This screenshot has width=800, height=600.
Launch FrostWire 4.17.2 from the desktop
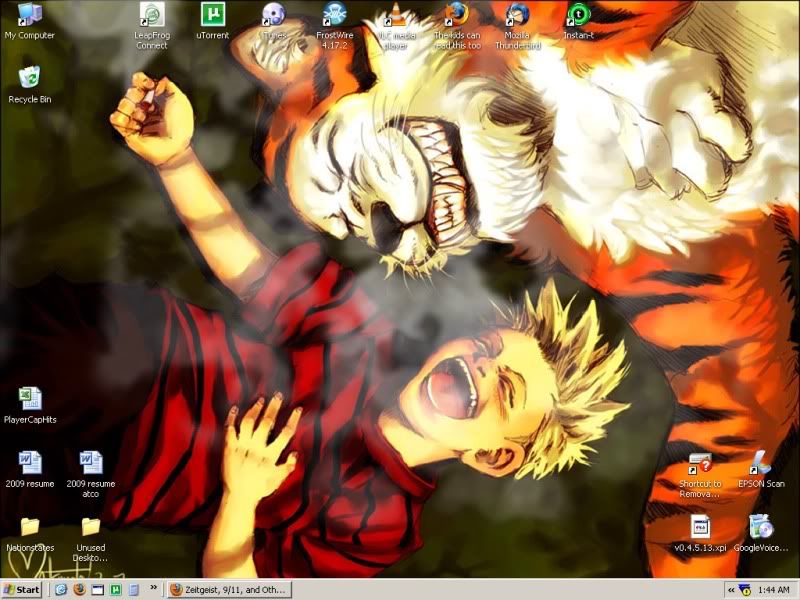coord(335,26)
